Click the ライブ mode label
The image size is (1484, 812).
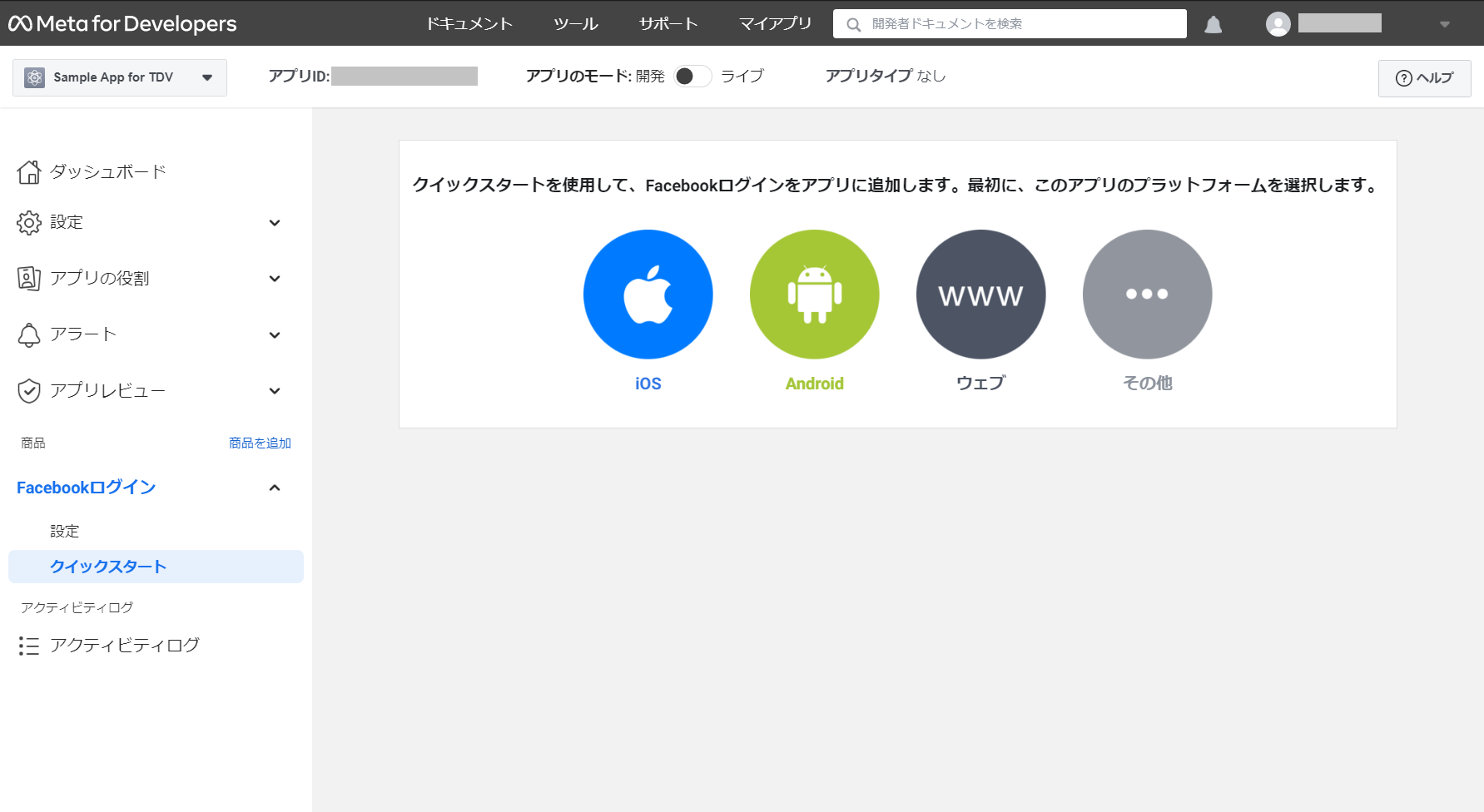[x=742, y=76]
